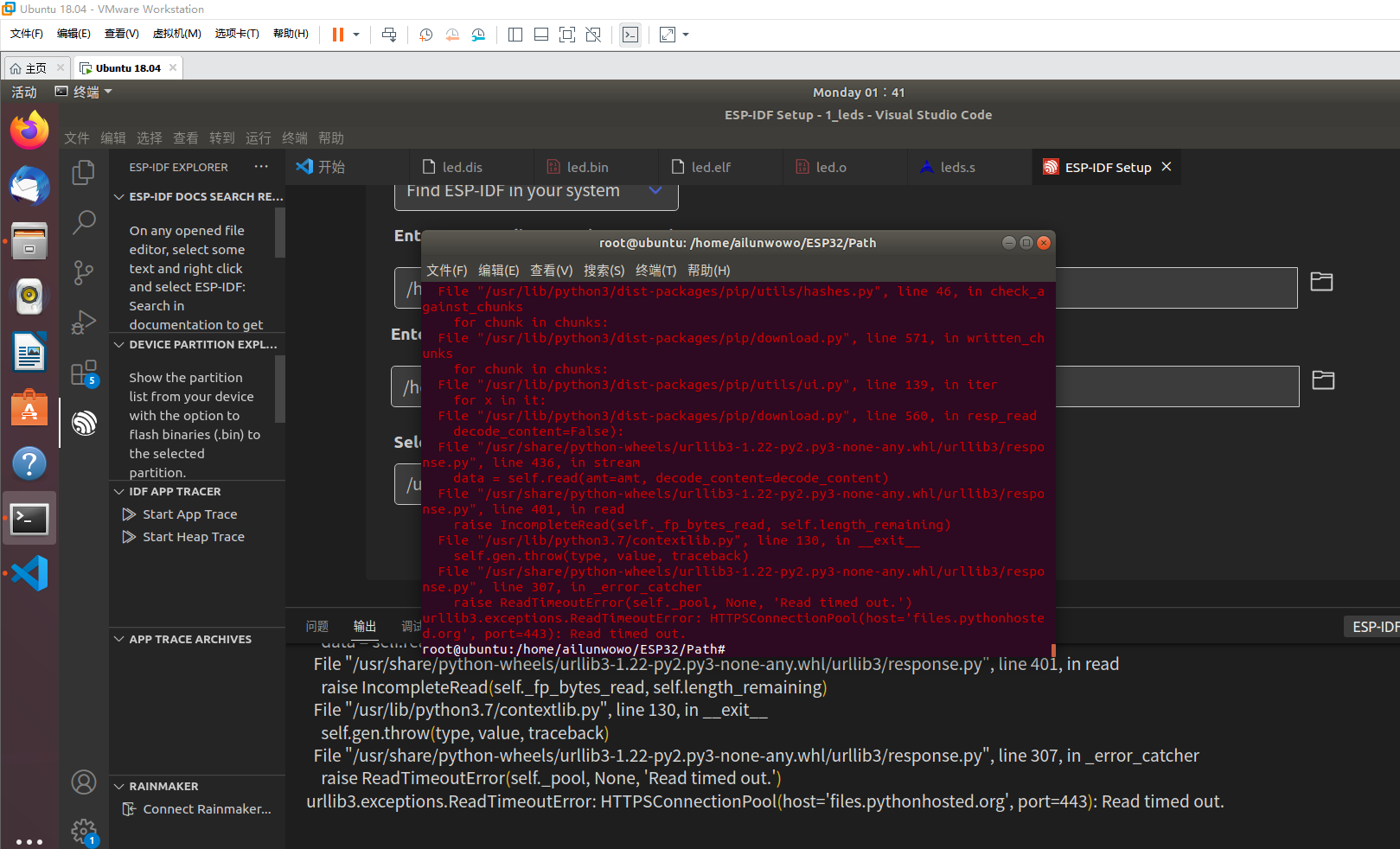Enter VMware full screen mode icon
The width and height of the screenshot is (1400, 849).
tap(567, 35)
